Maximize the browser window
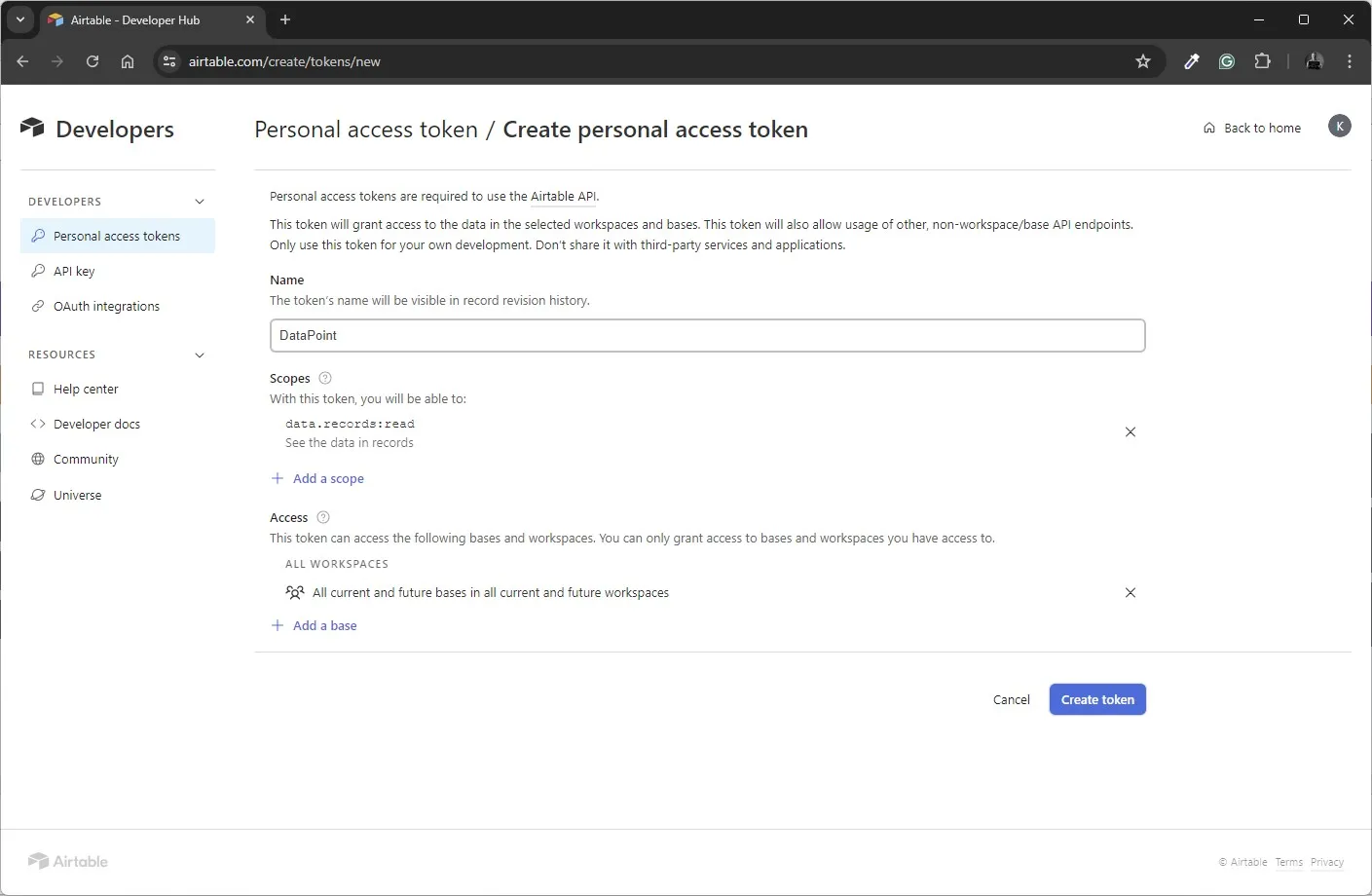The height and width of the screenshot is (896, 1372). 1304,19
